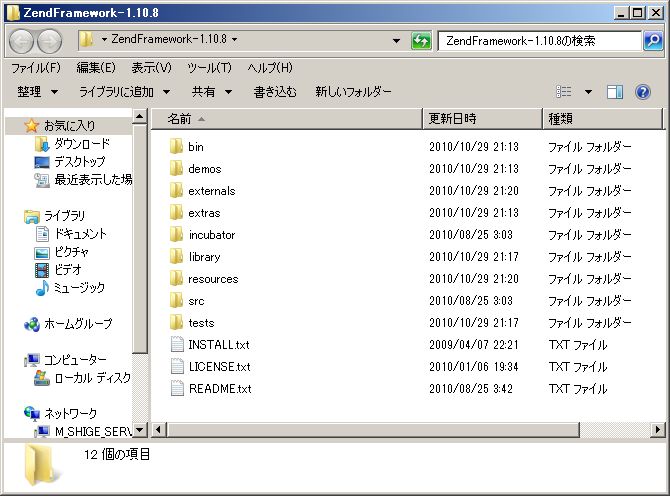Click the horizontal scrollbar thumb
Viewport: 670px width, 496px height.
373,429
